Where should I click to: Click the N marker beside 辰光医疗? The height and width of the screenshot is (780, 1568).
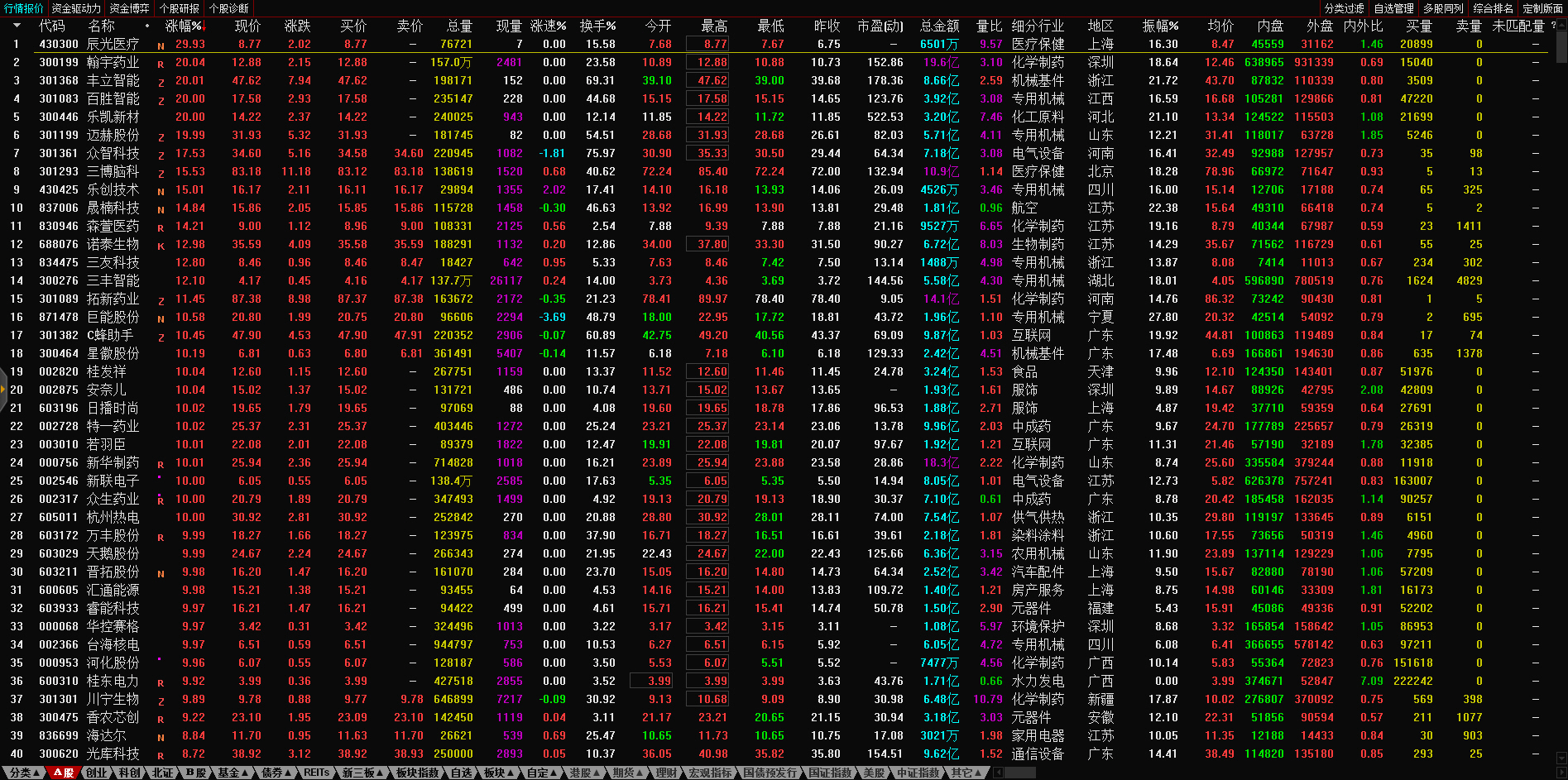coord(161,45)
